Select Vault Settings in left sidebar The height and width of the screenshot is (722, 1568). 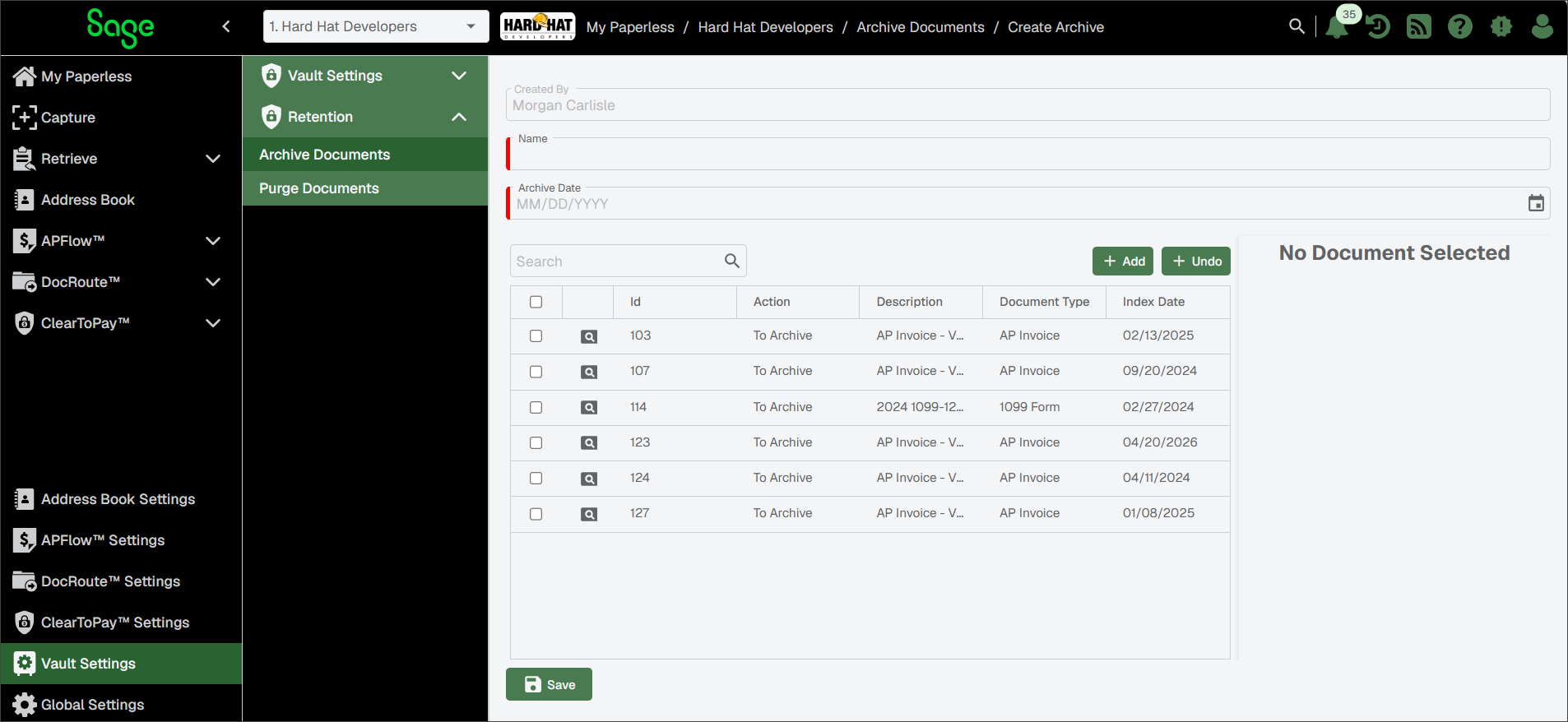121,664
